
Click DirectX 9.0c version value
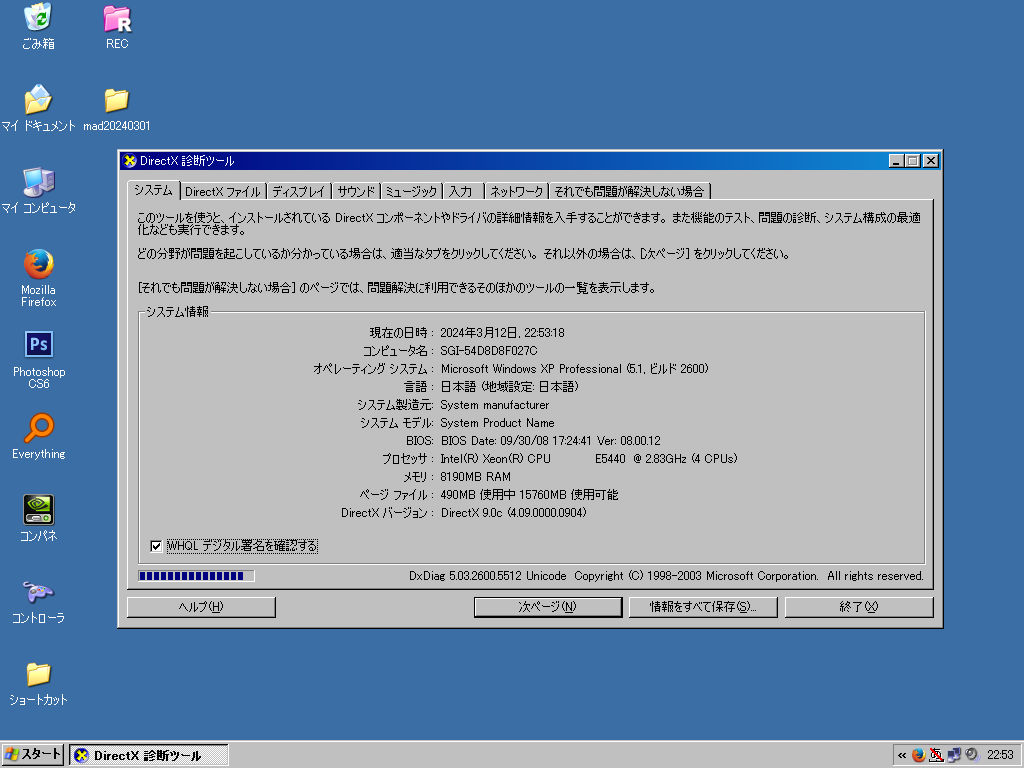click(513, 513)
